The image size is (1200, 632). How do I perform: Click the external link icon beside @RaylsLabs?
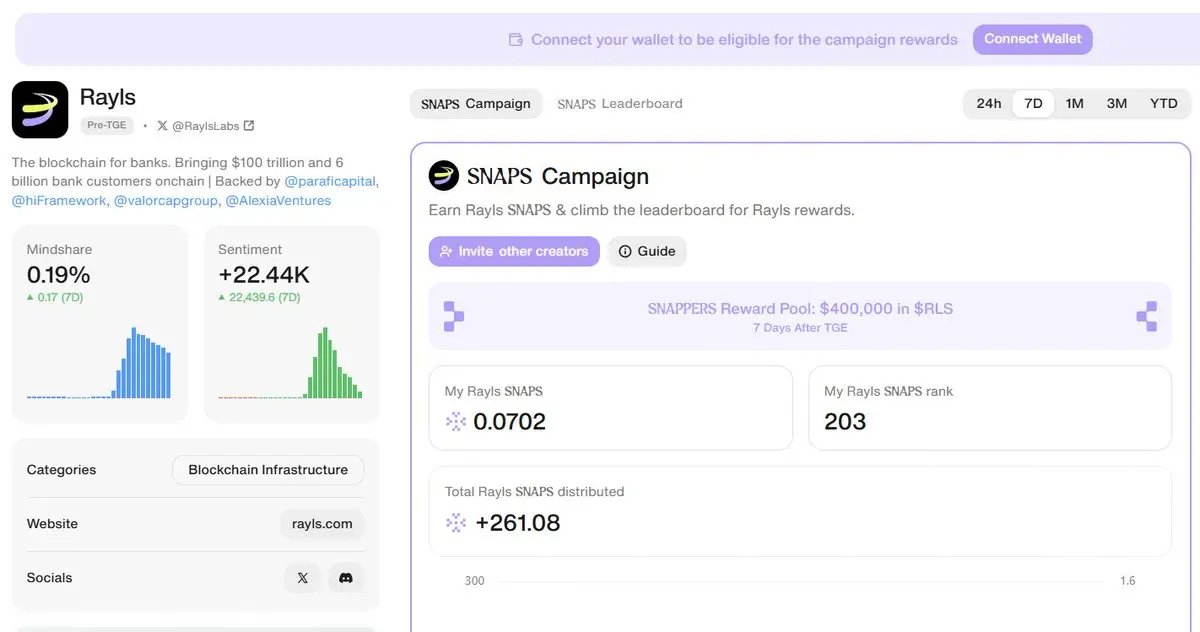tap(249, 126)
